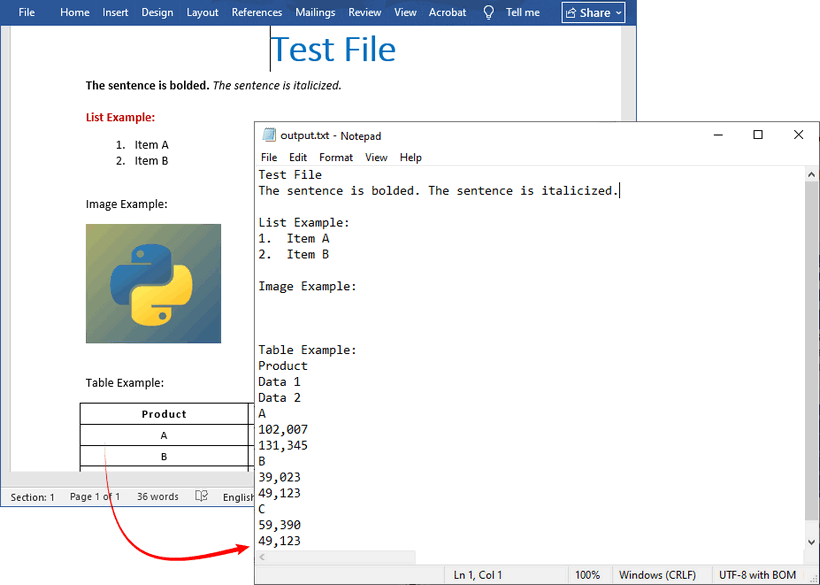Click '100%' zoom level in Notepad status bar
The image size is (820, 585).
pyautogui.click(x=589, y=574)
